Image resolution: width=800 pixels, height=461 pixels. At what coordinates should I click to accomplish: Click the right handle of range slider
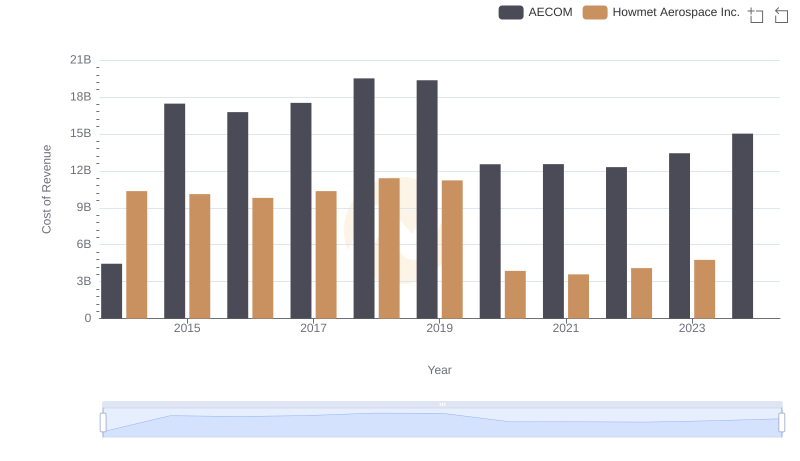click(782, 422)
